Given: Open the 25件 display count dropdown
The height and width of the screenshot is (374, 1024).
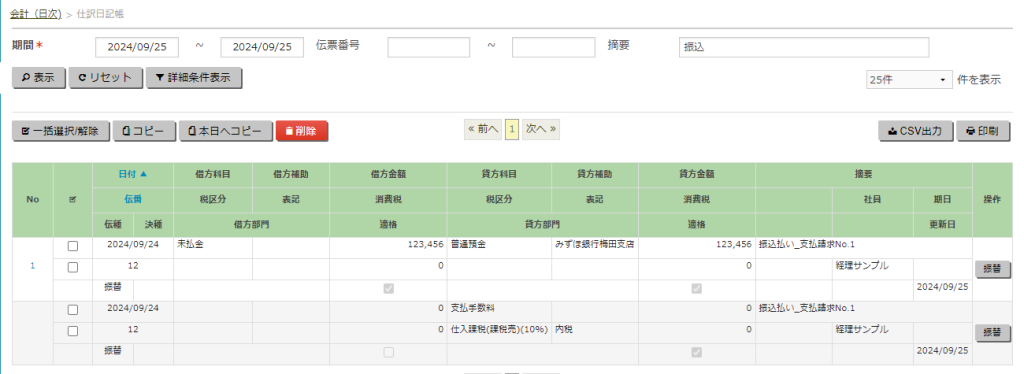Looking at the screenshot, I should point(909,80).
